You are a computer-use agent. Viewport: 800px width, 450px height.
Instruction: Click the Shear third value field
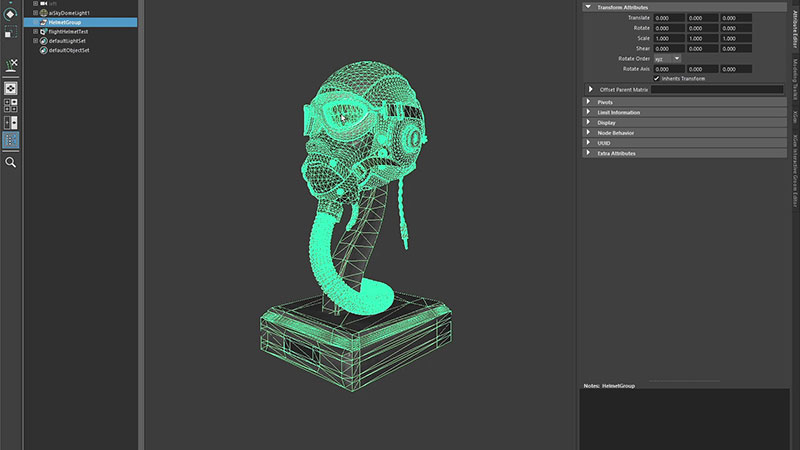[x=736, y=48]
